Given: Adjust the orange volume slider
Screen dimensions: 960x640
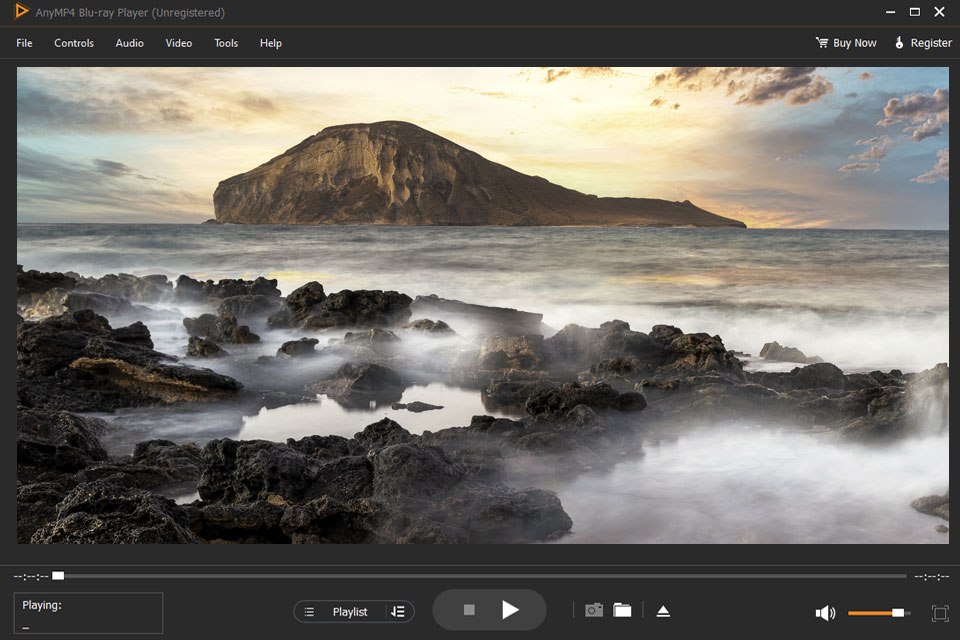Looking at the screenshot, I should (879, 613).
